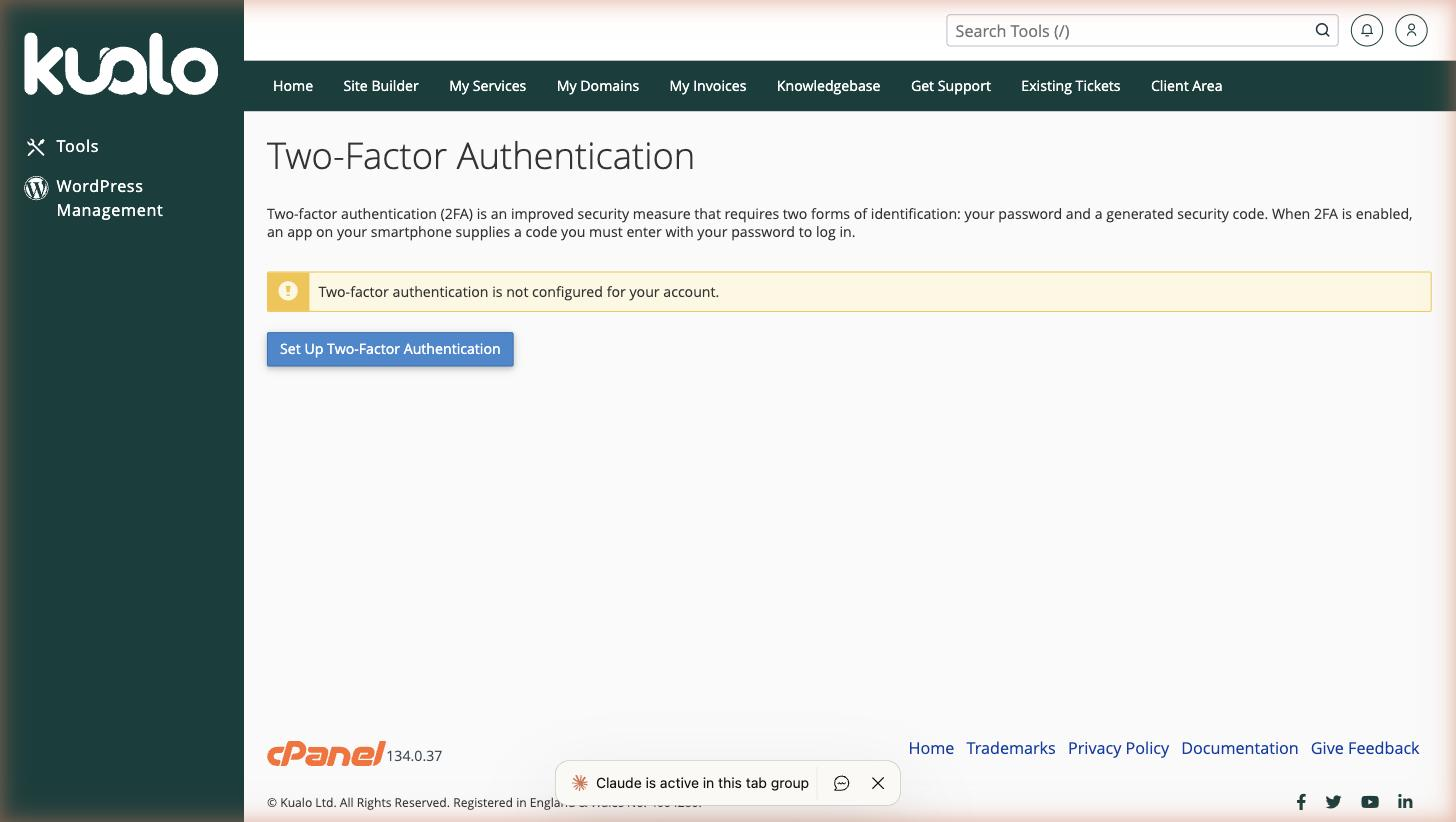Image resolution: width=1456 pixels, height=822 pixels.
Task: Open Kualo's Facebook page icon
Action: click(1301, 802)
